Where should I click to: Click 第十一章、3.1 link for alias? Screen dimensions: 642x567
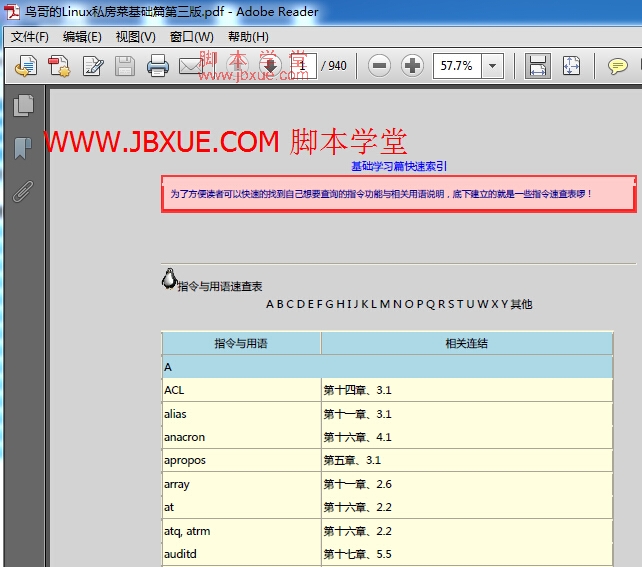[x=357, y=414]
